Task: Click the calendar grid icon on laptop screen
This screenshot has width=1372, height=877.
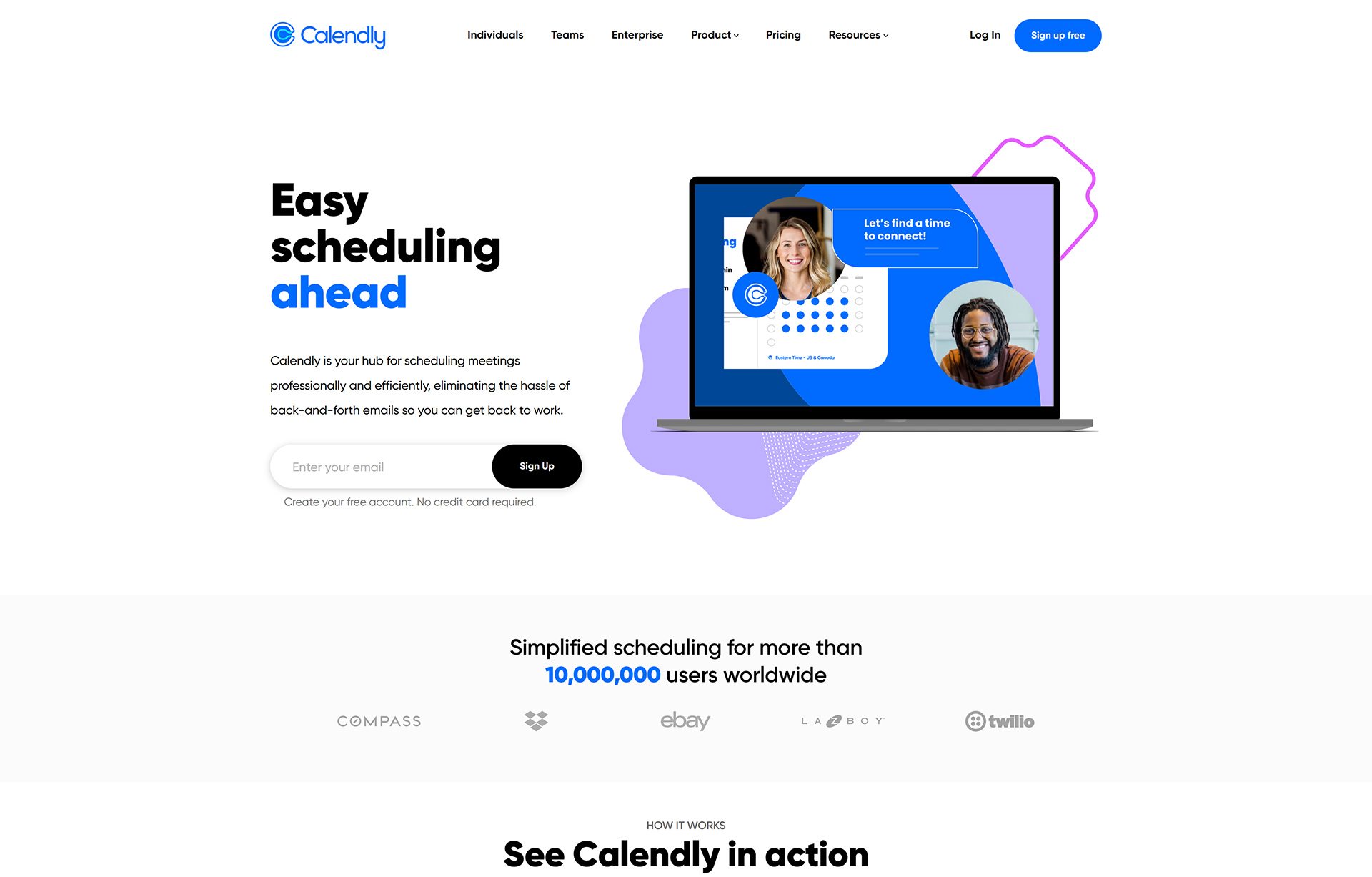Action: [x=820, y=315]
